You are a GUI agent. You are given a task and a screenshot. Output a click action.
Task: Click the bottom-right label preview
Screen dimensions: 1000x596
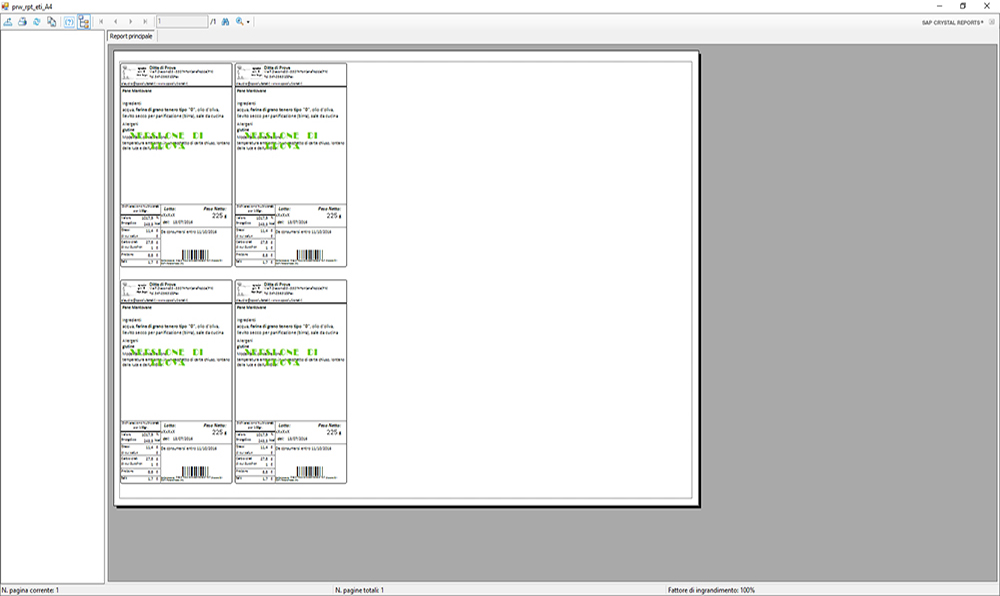[x=291, y=381]
